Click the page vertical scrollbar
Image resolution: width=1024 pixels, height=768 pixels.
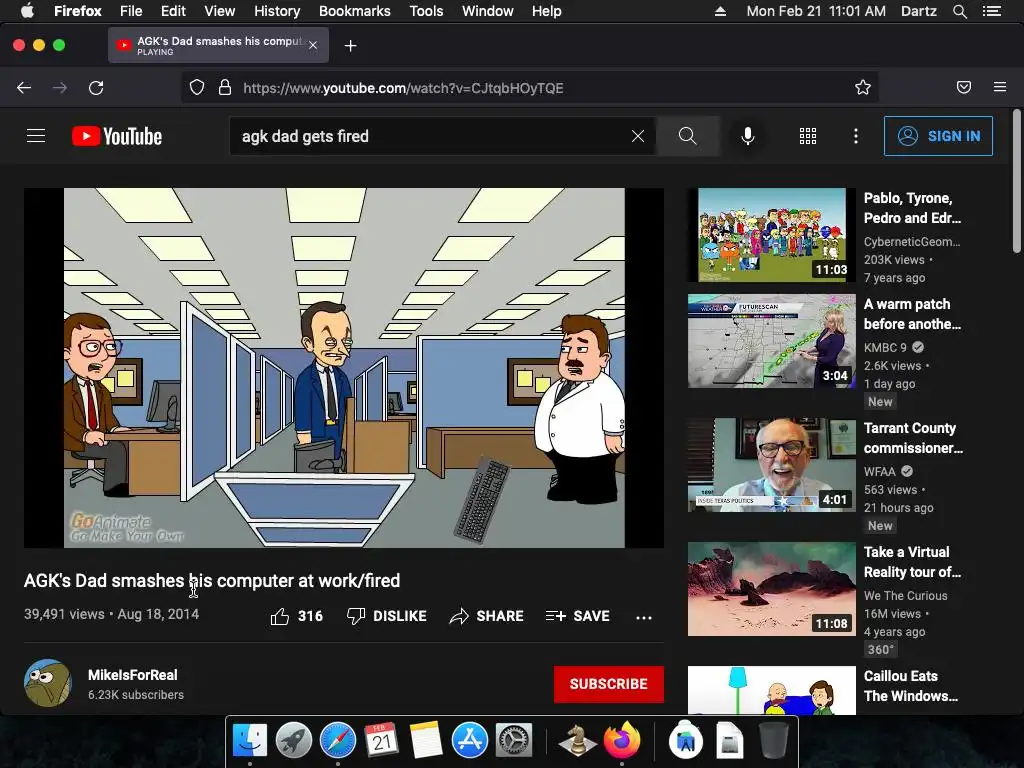point(1016,182)
